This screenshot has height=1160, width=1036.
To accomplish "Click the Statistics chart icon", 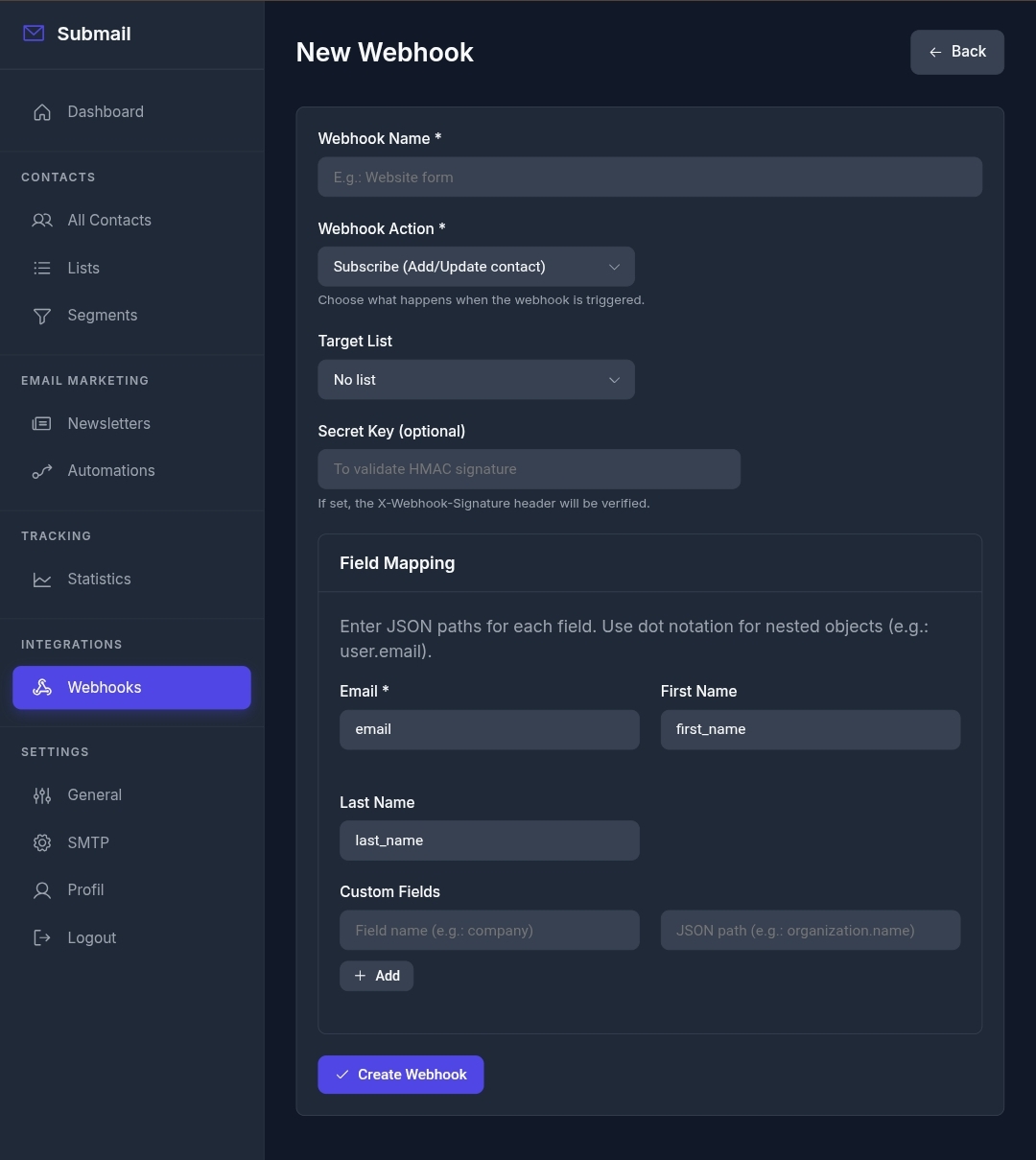I will coord(42,580).
